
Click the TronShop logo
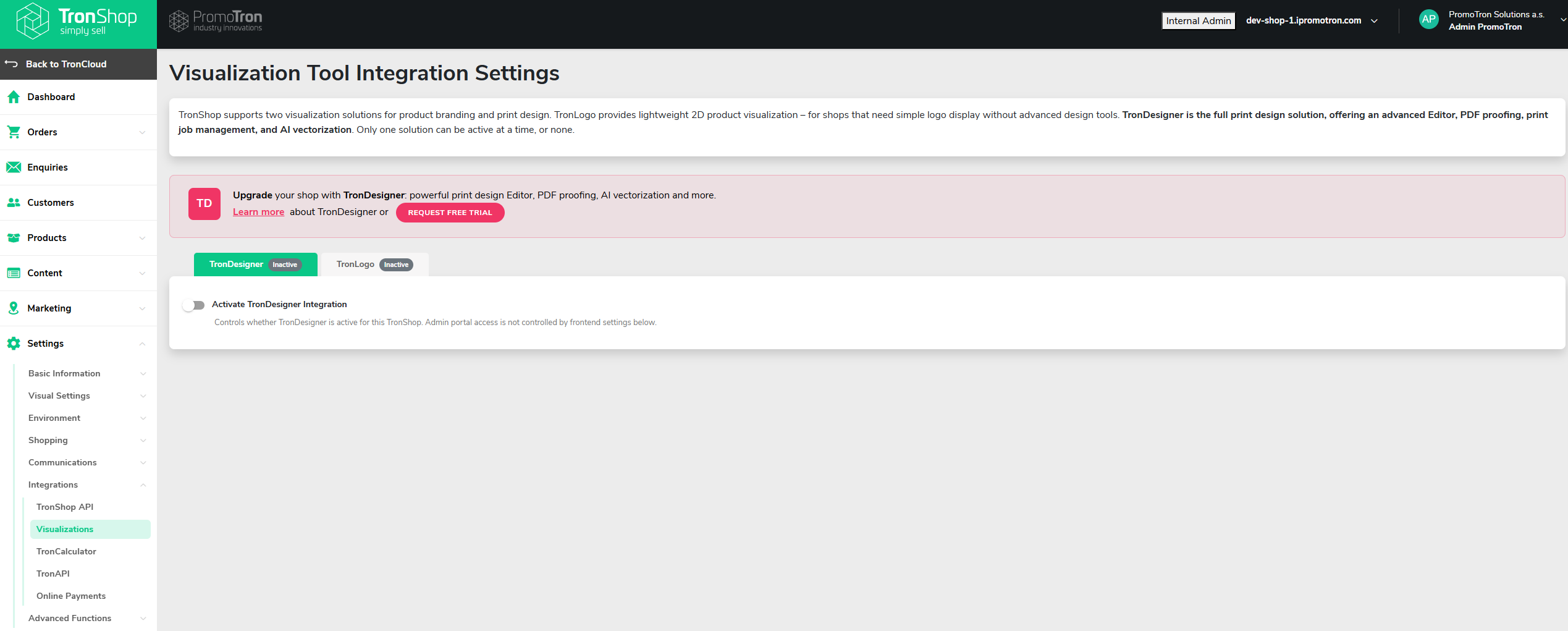[x=77, y=21]
